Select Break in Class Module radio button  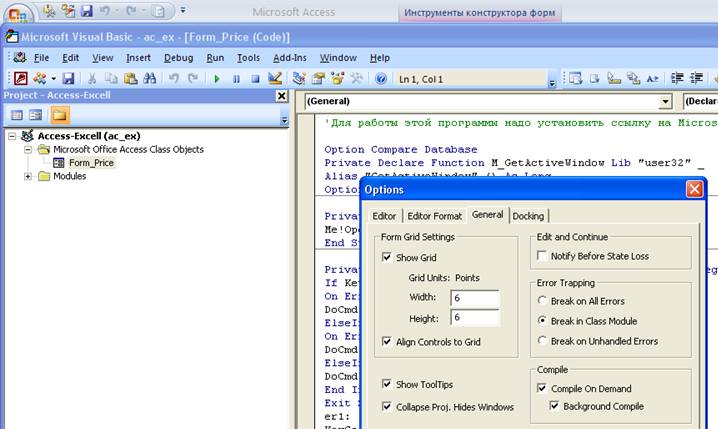pos(542,320)
